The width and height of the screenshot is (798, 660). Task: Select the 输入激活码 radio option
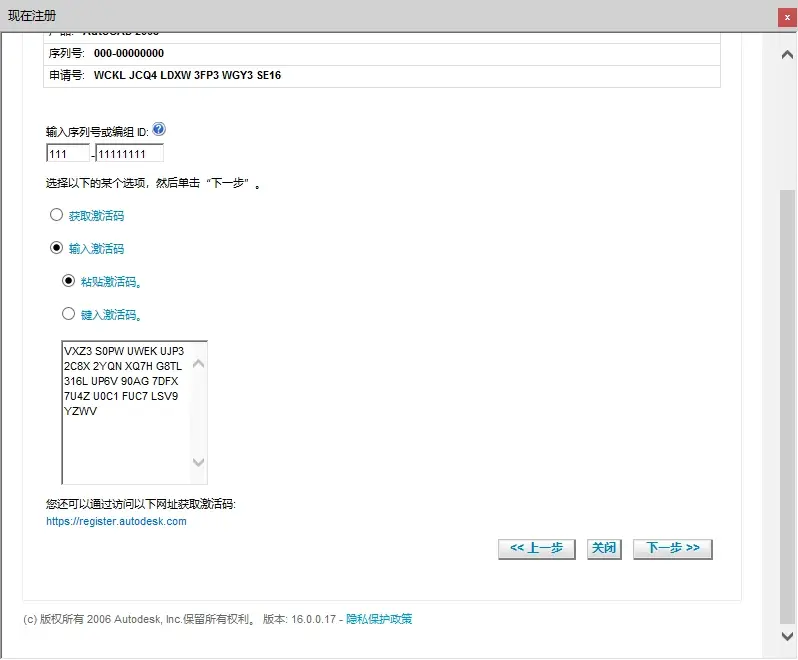pos(56,248)
